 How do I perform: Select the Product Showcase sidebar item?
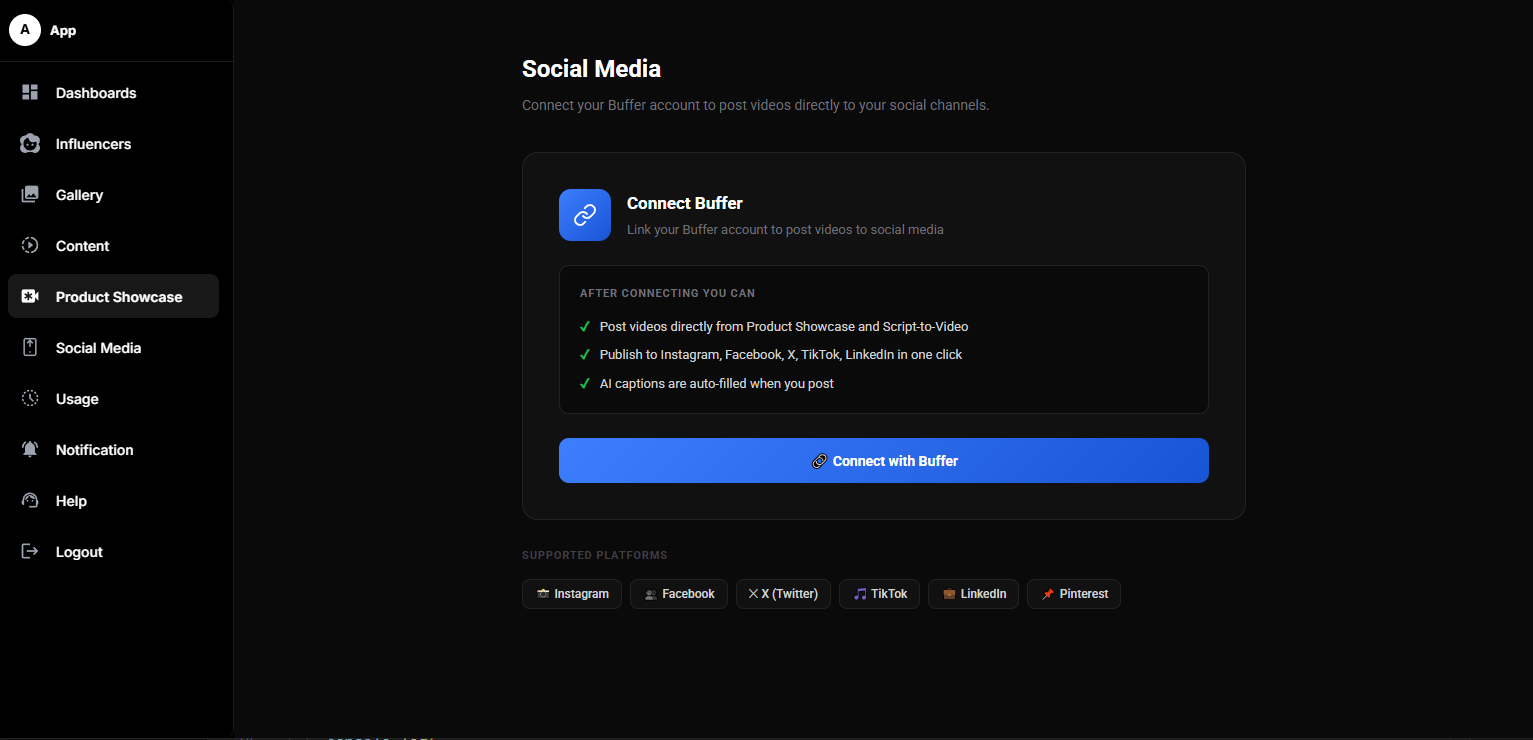(113, 297)
